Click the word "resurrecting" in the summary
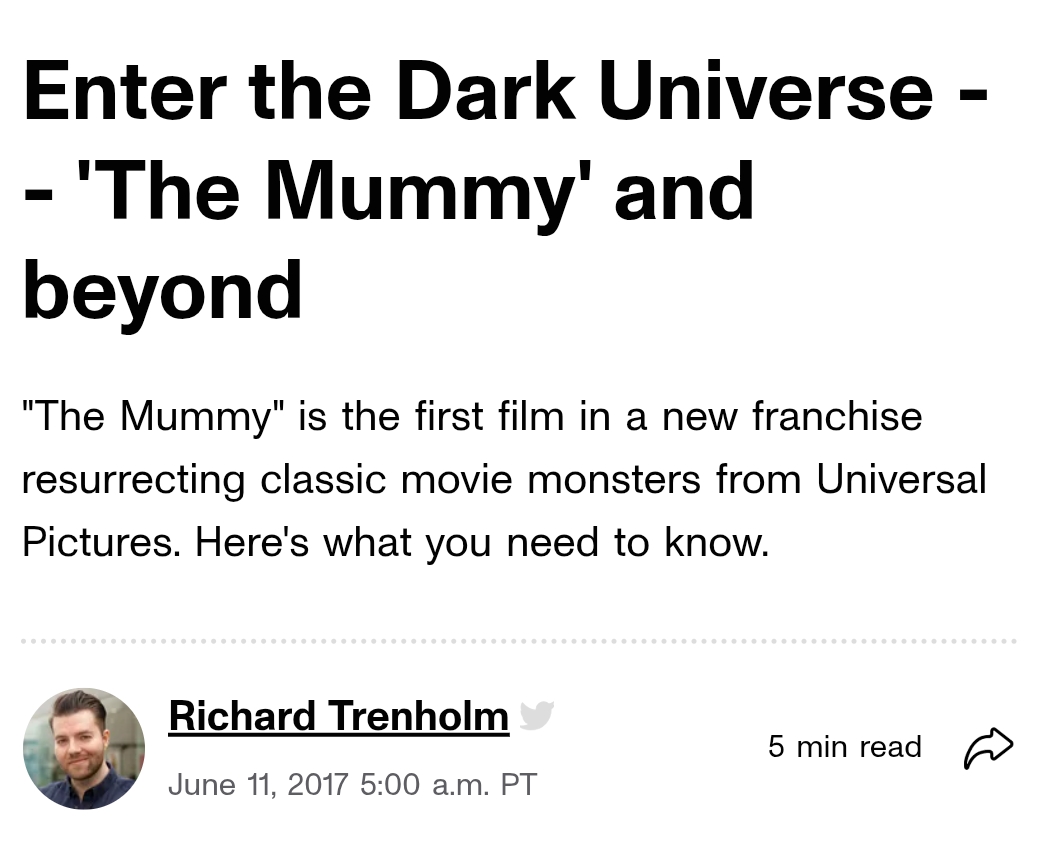Image resolution: width=1058 pixels, height=843 pixels. tap(132, 480)
